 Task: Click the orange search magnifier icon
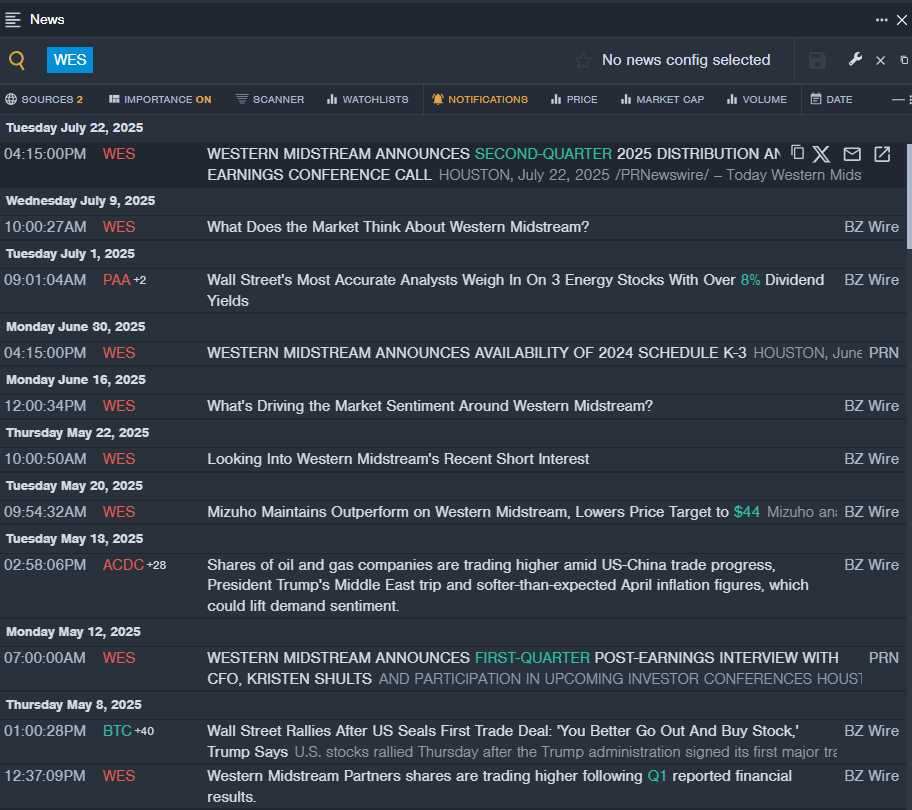pos(17,60)
